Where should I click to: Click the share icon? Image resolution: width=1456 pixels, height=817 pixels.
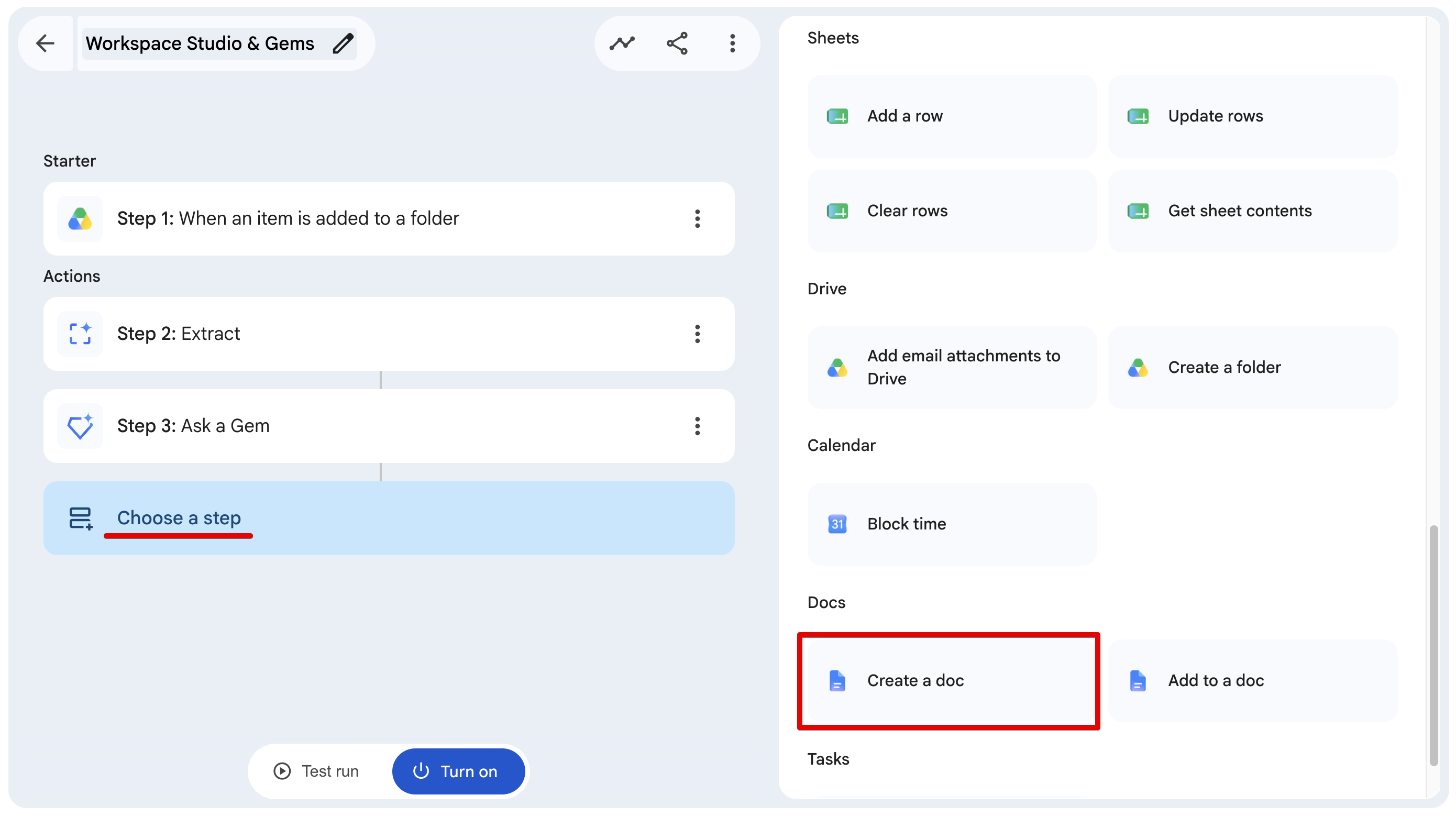point(677,43)
